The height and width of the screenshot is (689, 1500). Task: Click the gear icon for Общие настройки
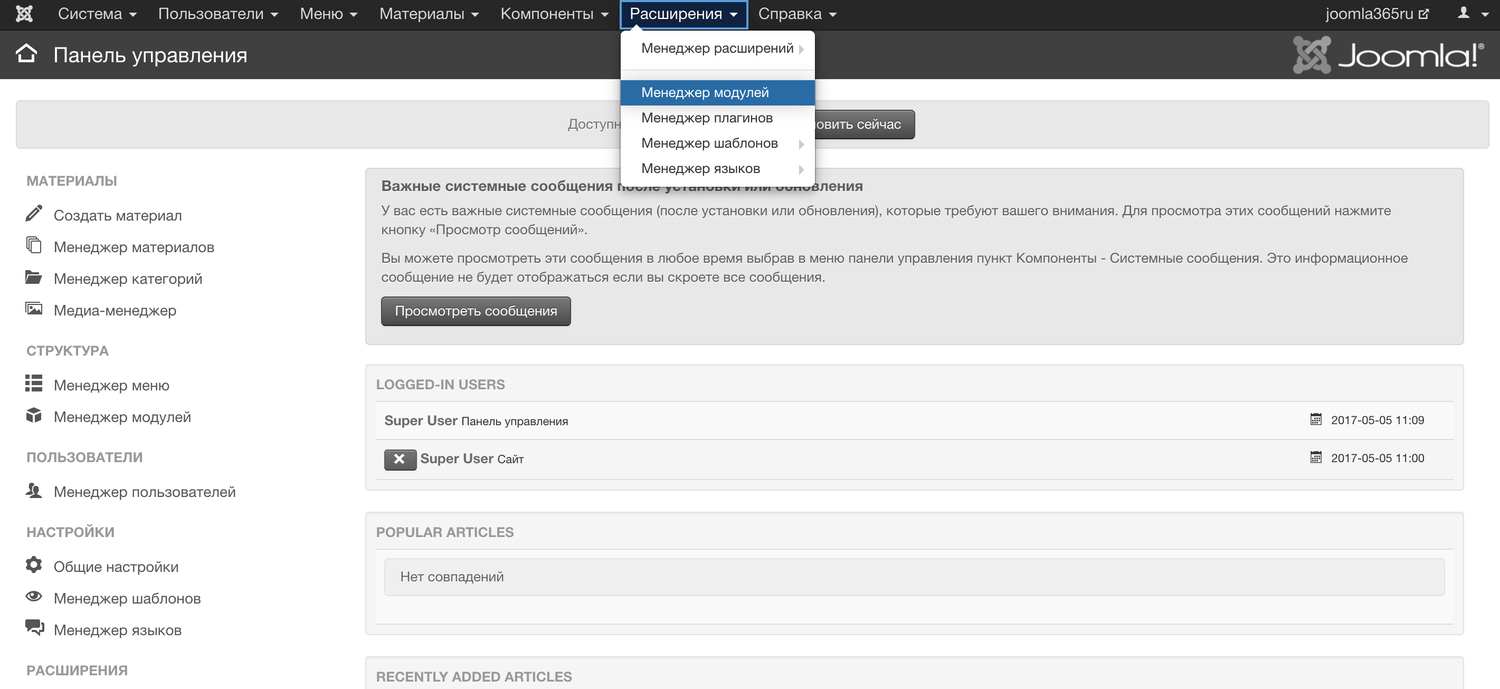34,566
